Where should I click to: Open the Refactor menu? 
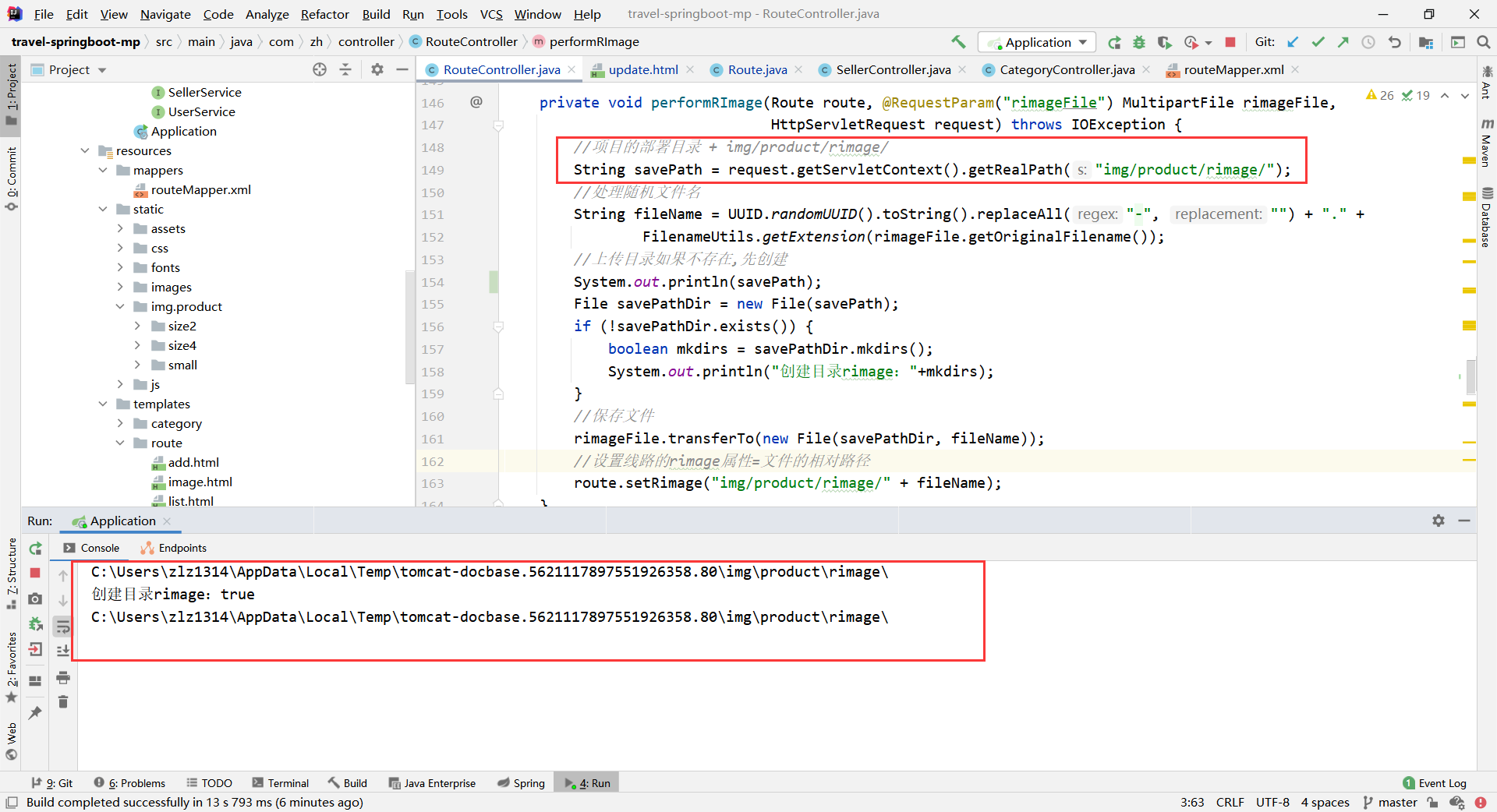(x=324, y=14)
